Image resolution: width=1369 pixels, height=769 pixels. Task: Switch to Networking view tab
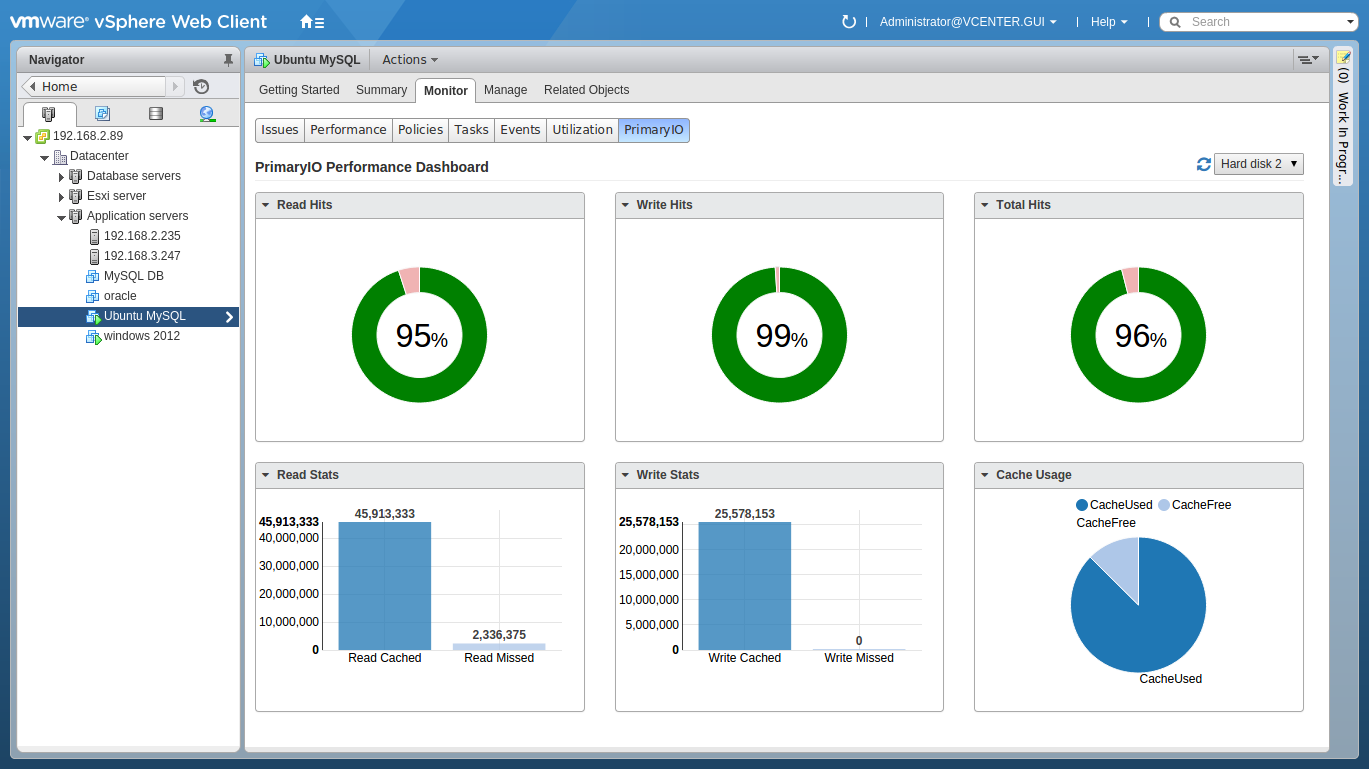tap(207, 114)
